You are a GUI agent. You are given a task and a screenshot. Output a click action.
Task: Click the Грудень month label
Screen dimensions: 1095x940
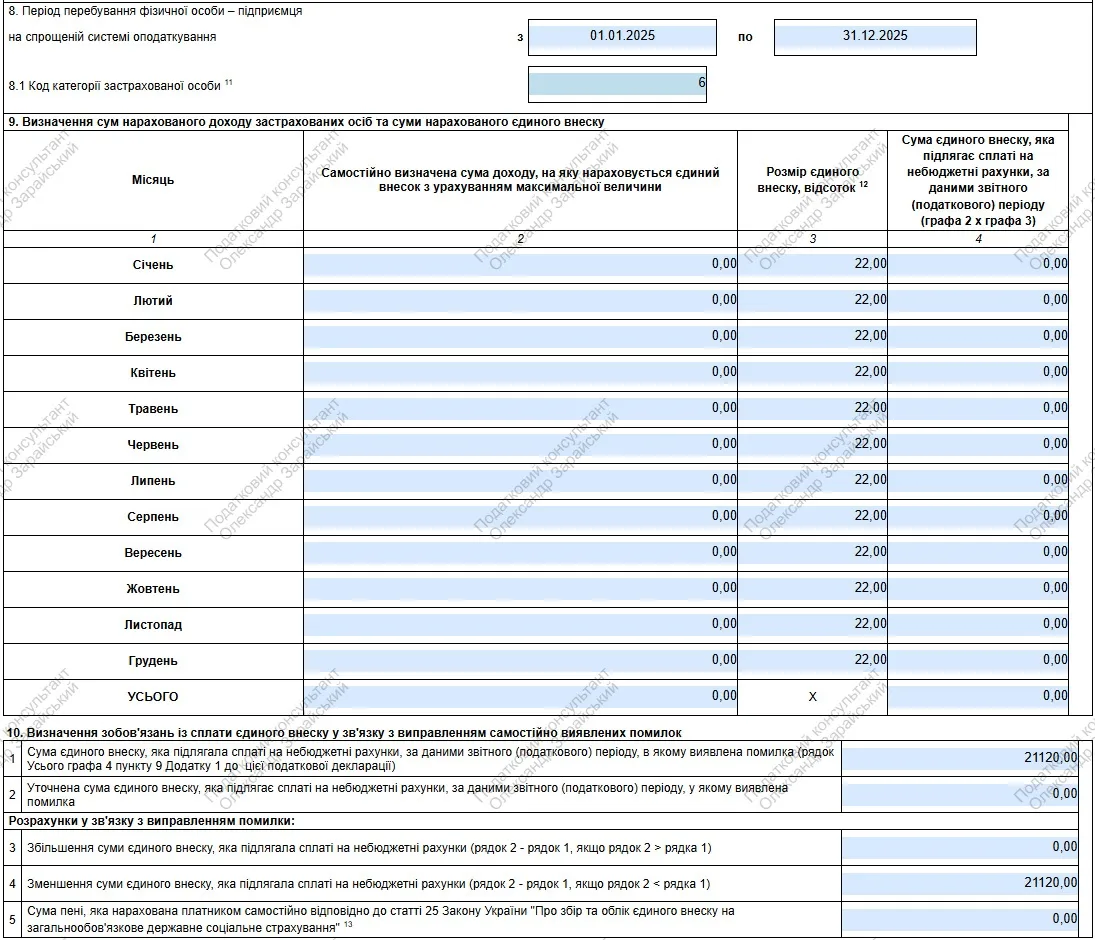(x=153, y=661)
